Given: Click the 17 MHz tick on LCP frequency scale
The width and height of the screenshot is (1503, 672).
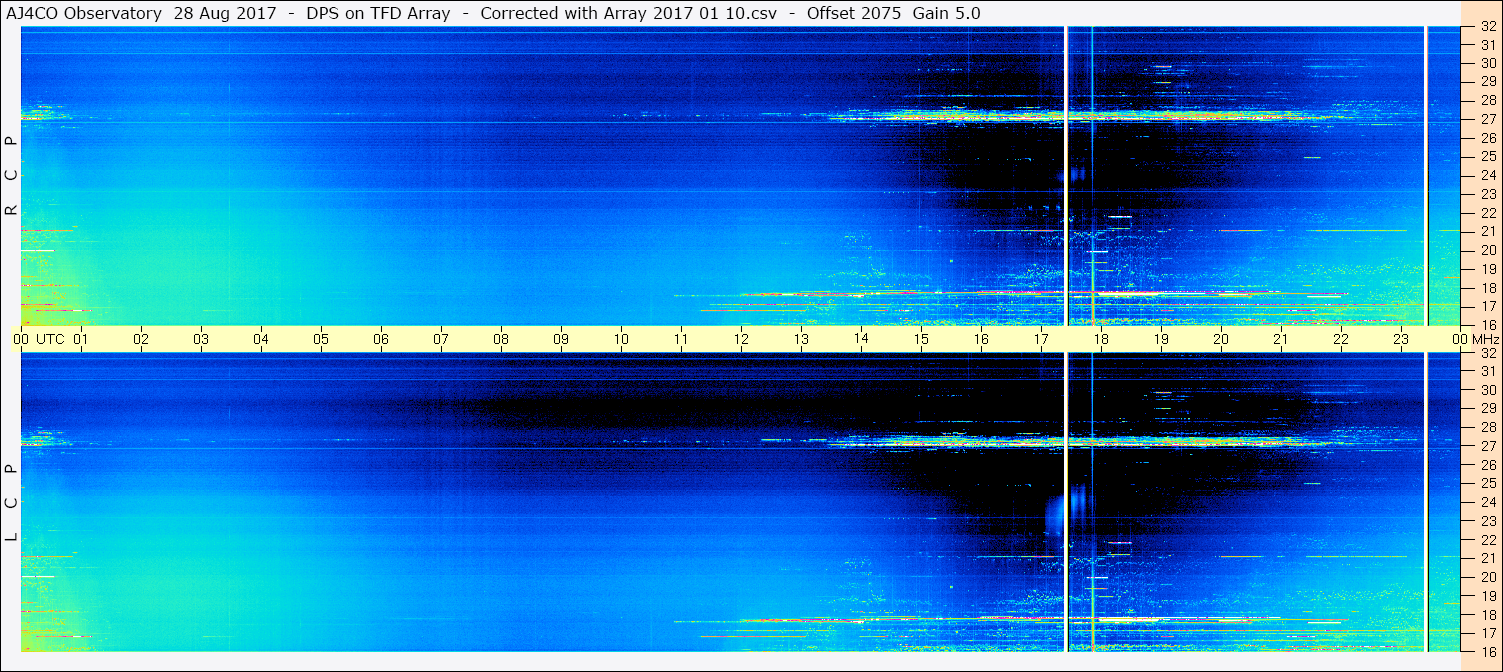Looking at the screenshot, I should pyautogui.click(x=1487, y=633).
